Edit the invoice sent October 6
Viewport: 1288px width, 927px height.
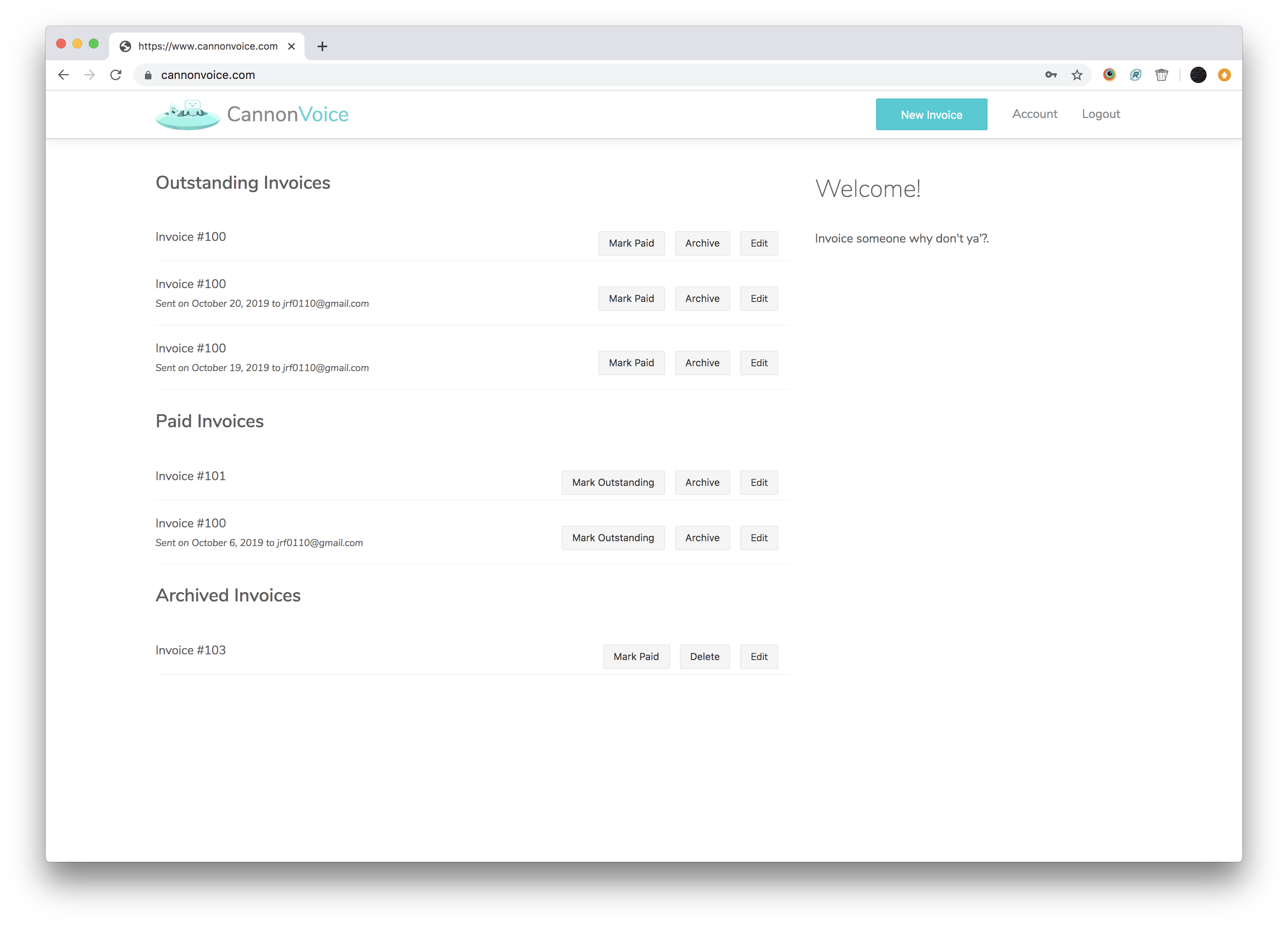[x=759, y=538]
